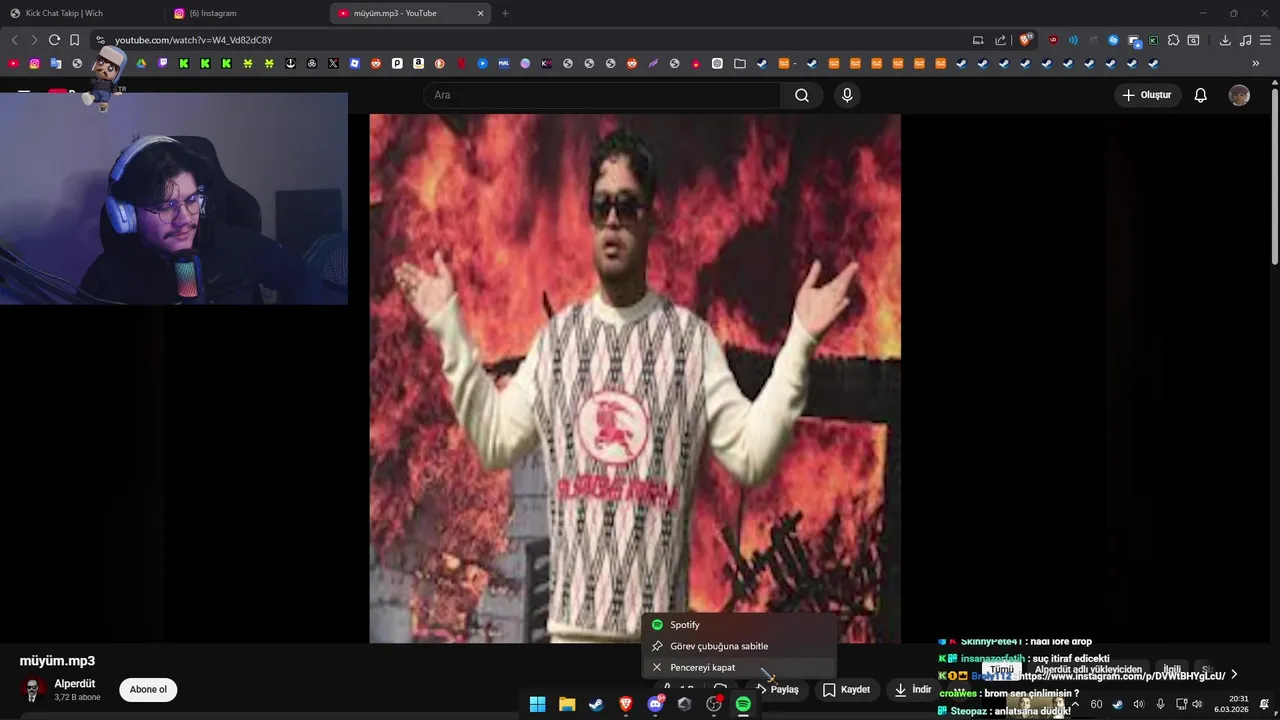Select the 'Alperdüt adlı yükleyiciden' chip
1280x720 pixels.
coord(1088,670)
